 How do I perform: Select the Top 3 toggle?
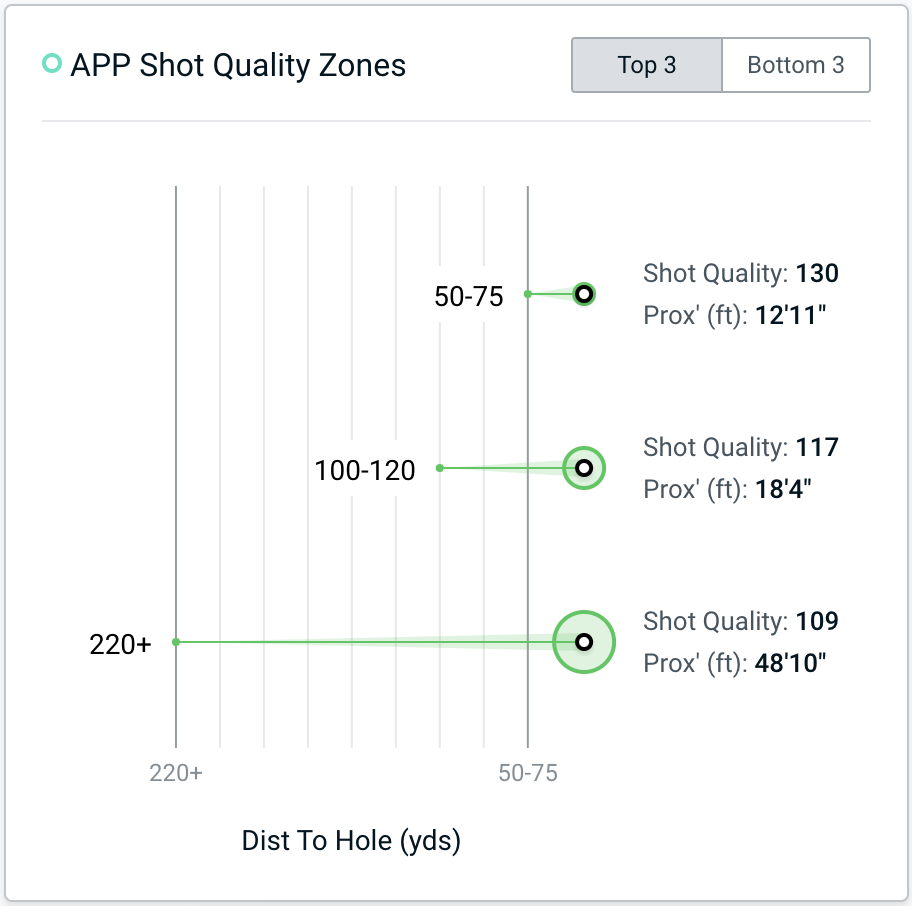646,66
